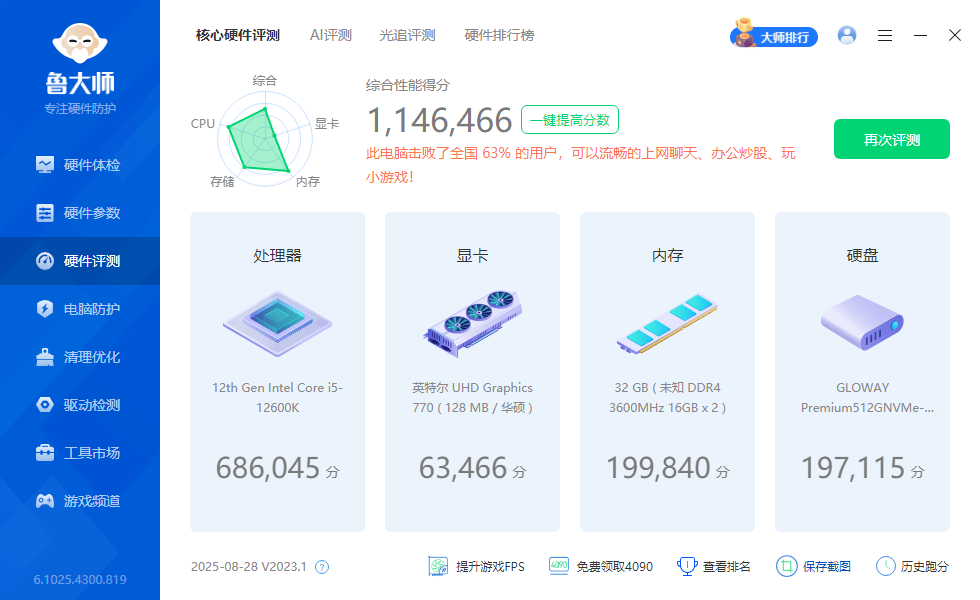Screen dimensions: 980x600
Task: Click the 显卡 card title
Action: coord(472,256)
